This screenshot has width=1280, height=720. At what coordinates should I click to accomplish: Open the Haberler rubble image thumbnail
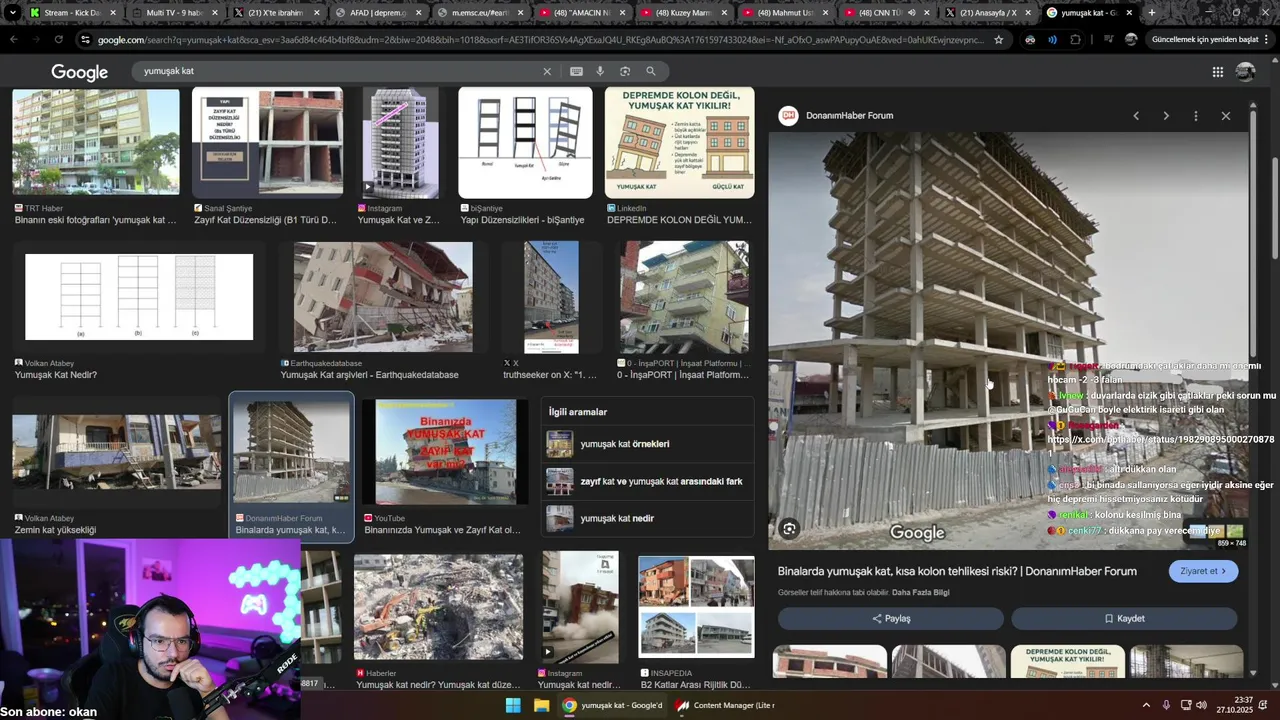point(438,608)
